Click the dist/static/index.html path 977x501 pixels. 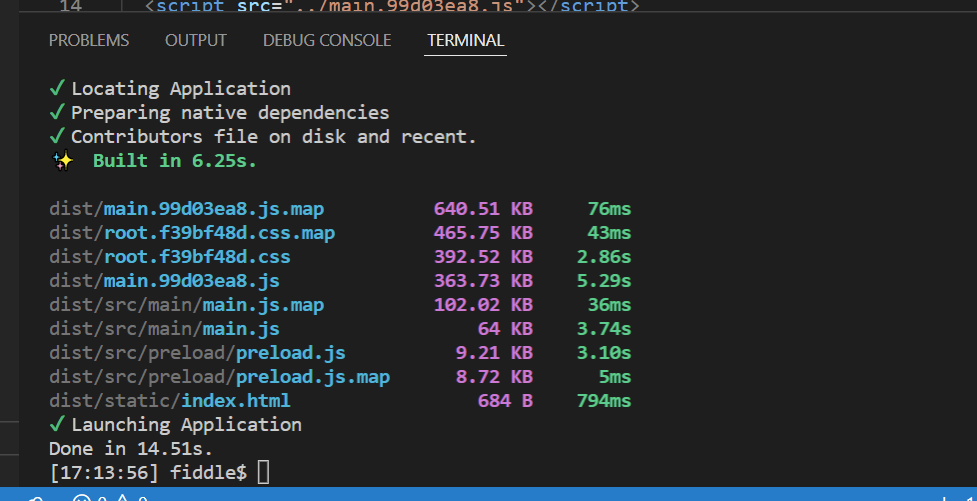click(x=169, y=401)
